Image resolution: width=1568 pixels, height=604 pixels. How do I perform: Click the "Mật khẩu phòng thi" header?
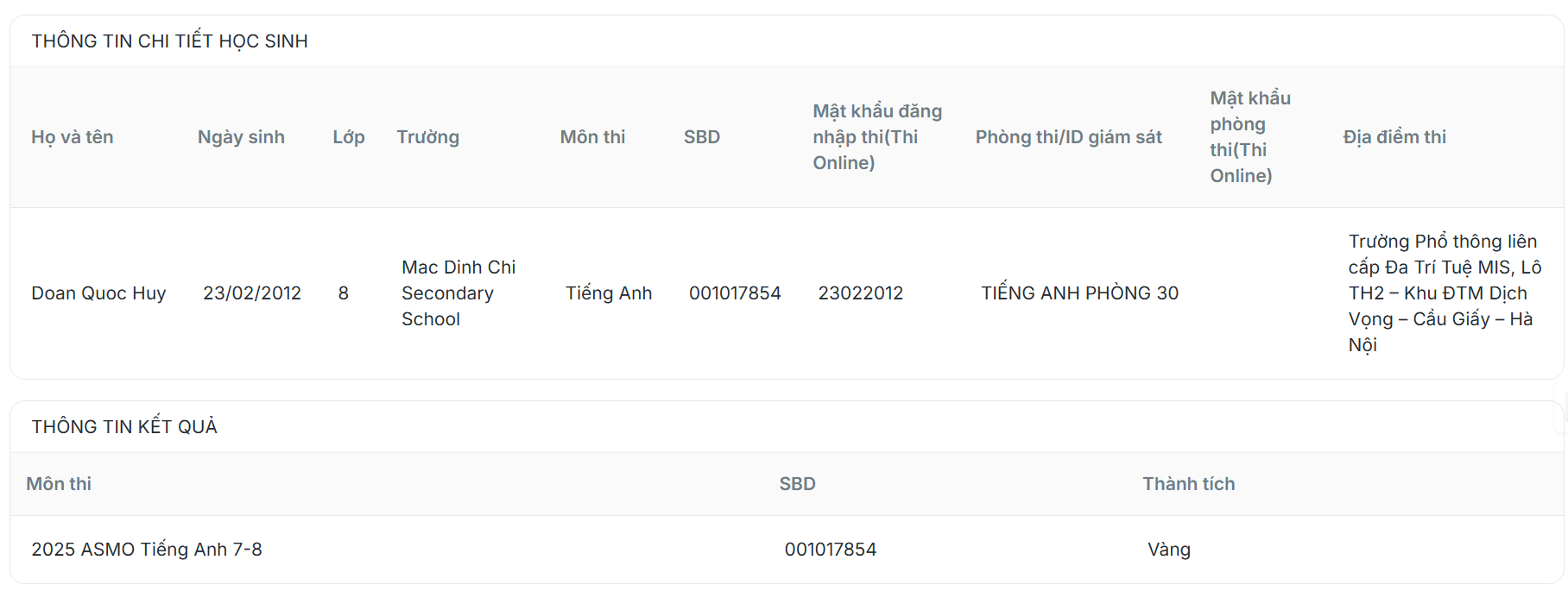[x=1249, y=137]
